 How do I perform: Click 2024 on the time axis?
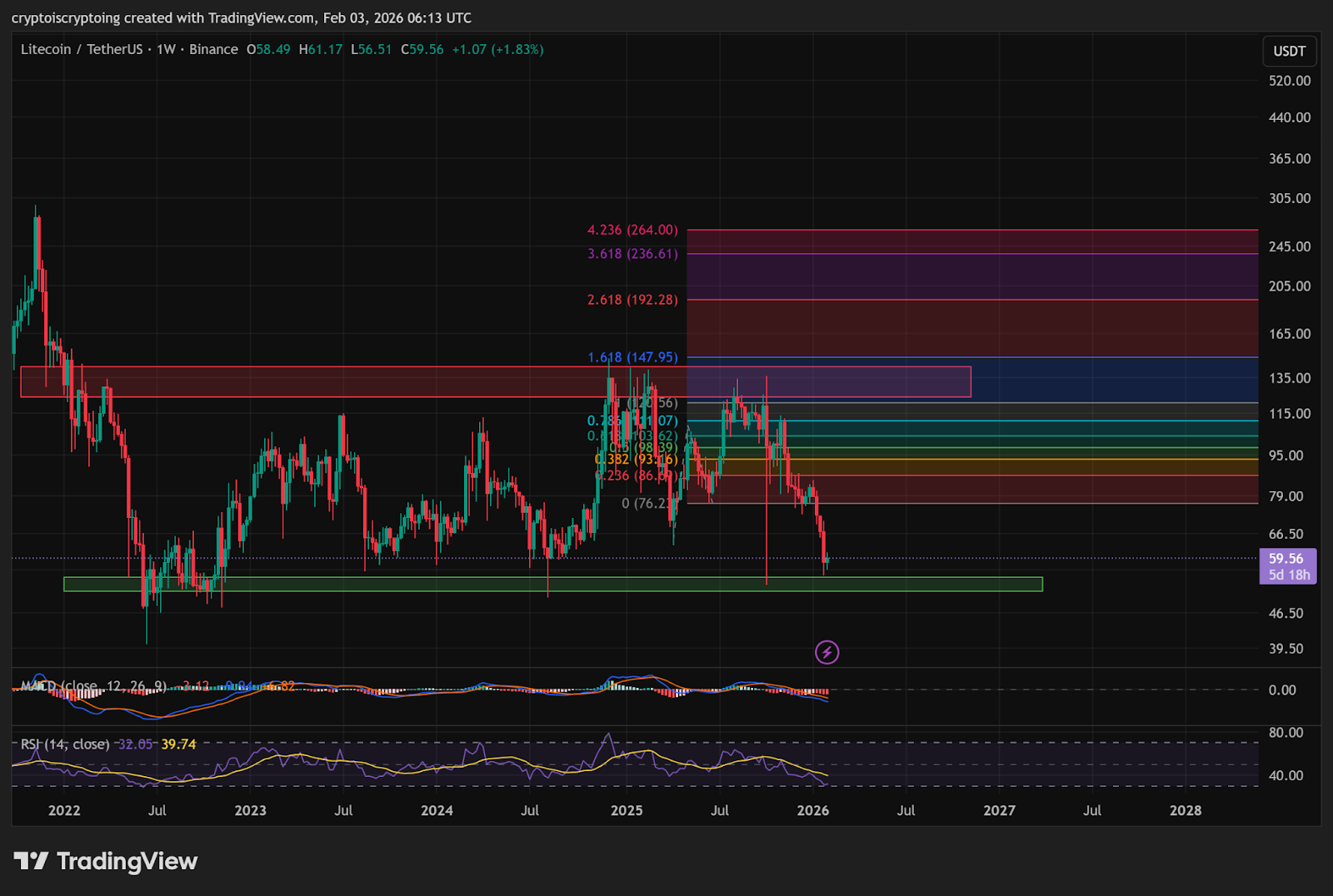(x=437, y=810)
